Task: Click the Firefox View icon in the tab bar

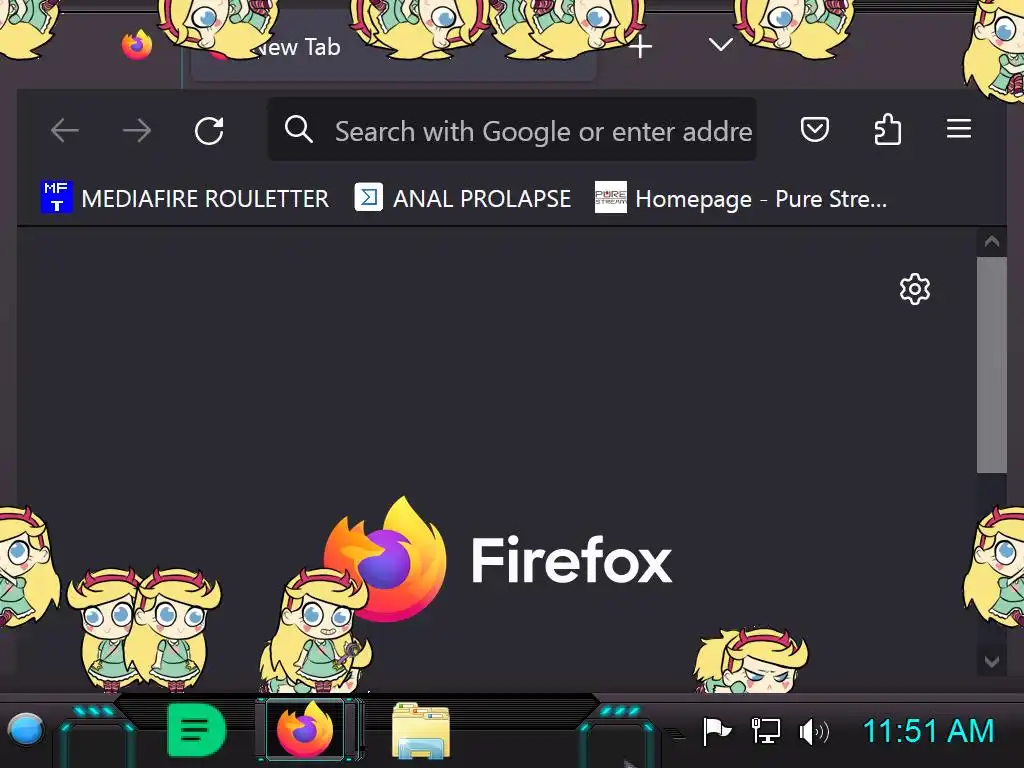Action: (x=137, y=44)
